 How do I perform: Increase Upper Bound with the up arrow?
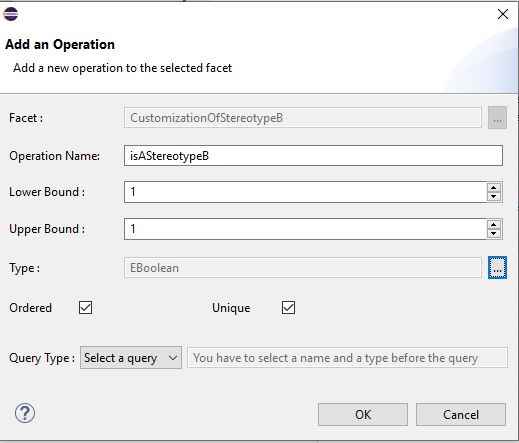point(494,225)
